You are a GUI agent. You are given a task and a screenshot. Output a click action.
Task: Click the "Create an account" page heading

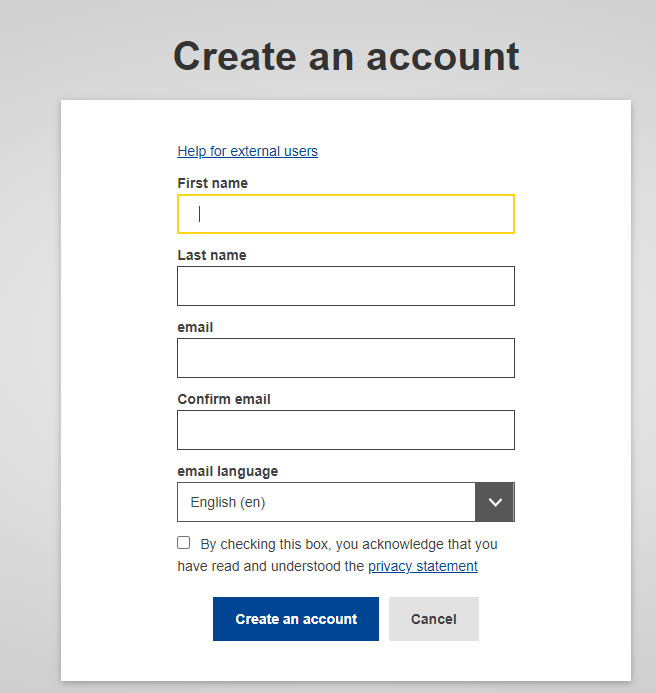pyautogui.click(x=346, y=56)
